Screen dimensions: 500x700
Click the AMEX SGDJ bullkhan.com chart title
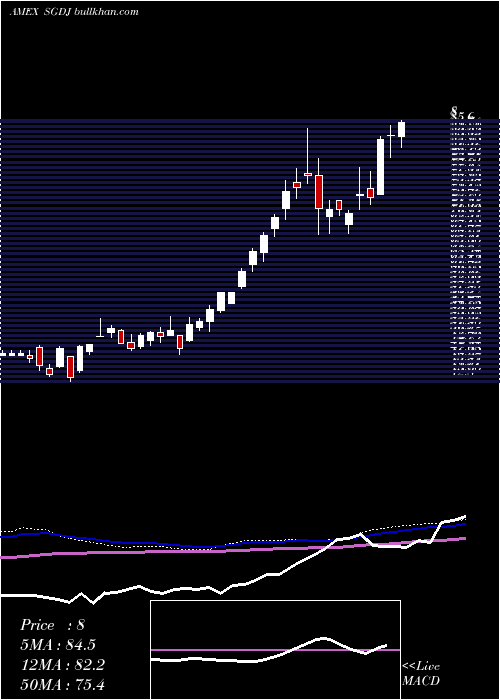[74, 12]
